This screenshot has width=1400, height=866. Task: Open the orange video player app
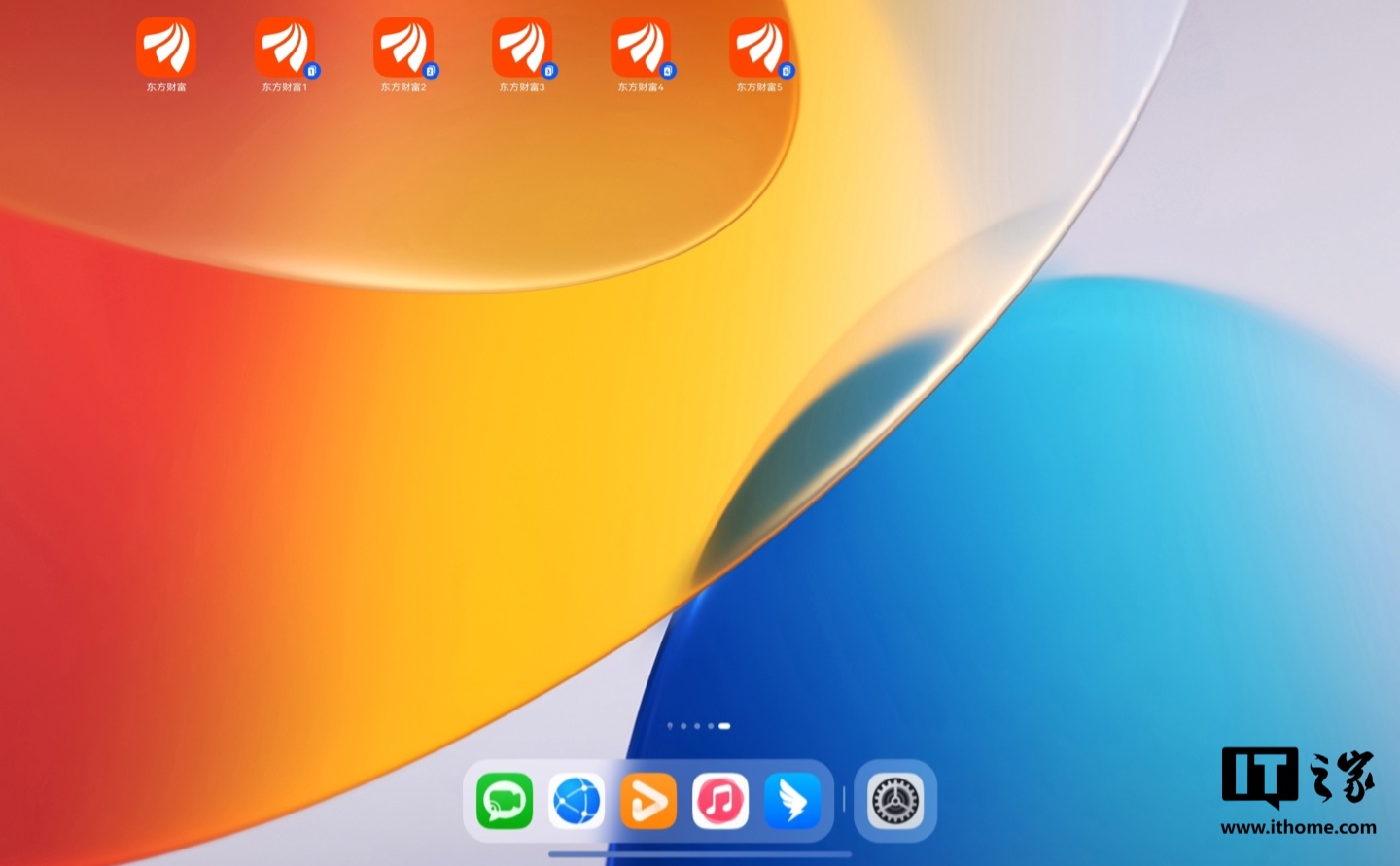(x=648, y=801)
